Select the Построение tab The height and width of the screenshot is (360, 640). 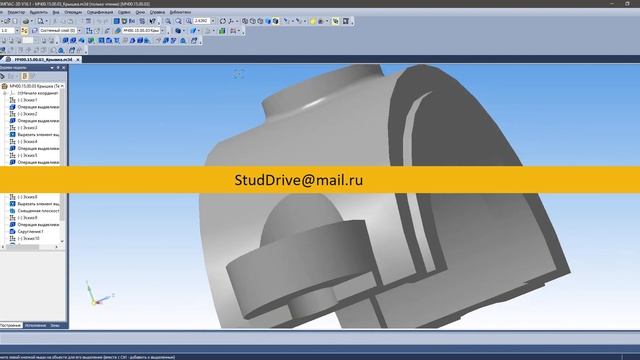(11, 325)
